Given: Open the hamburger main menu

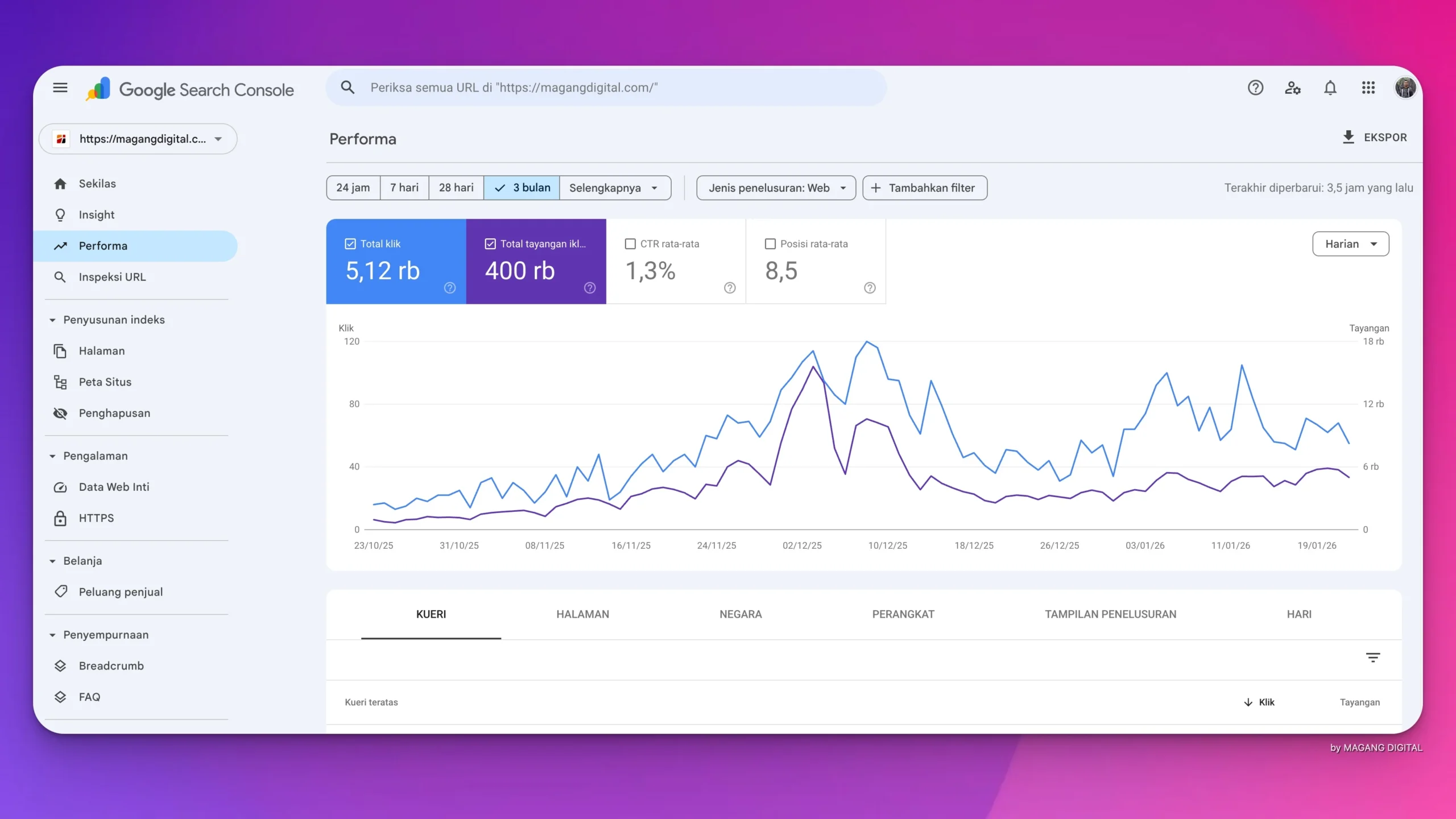Looking at the screenshot, I should pyautogui.click(x=60, y=88).
